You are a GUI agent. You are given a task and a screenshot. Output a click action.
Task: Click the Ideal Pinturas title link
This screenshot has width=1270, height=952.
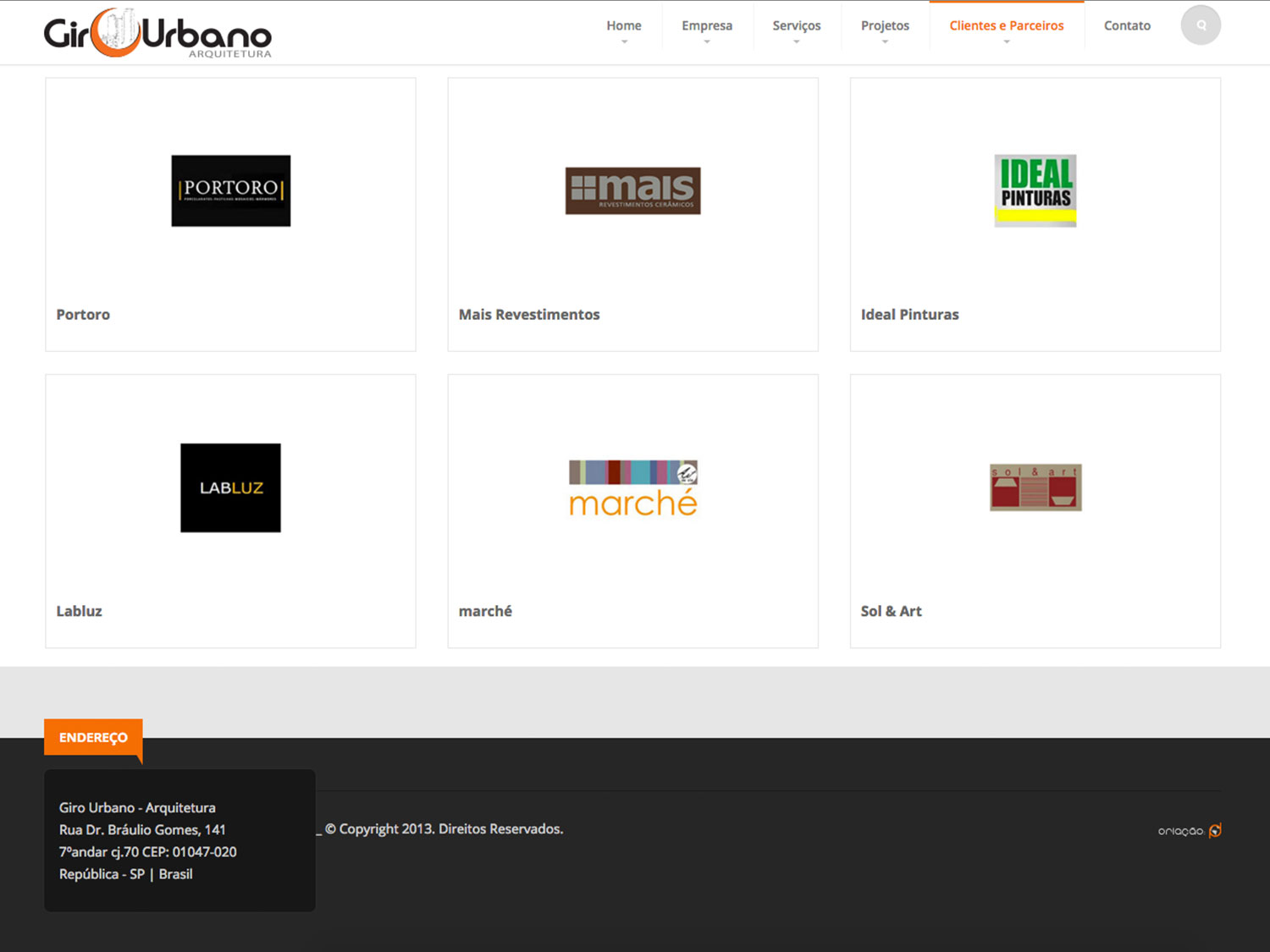point(910,315)
